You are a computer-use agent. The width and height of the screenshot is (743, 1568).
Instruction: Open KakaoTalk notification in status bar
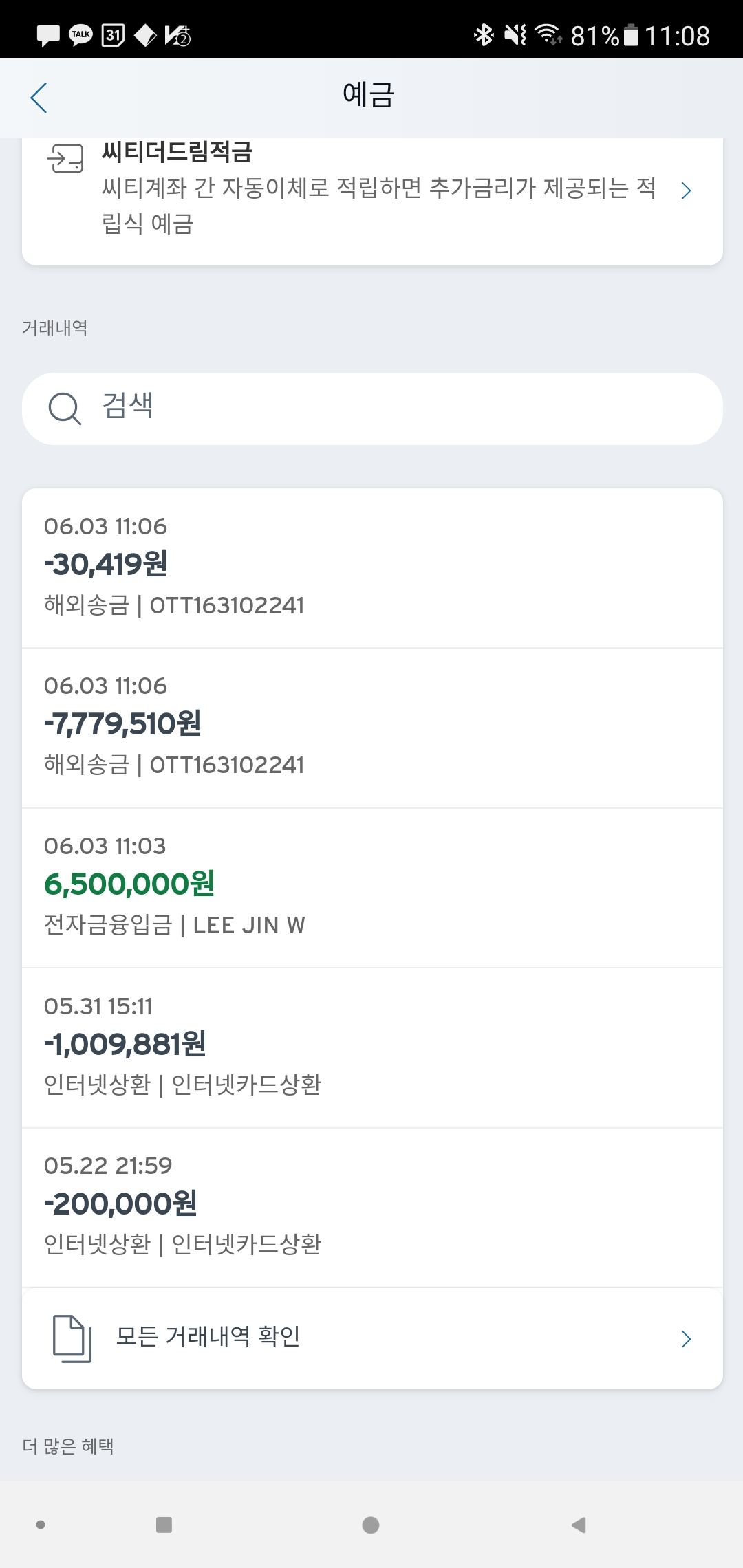click(80, 35)
